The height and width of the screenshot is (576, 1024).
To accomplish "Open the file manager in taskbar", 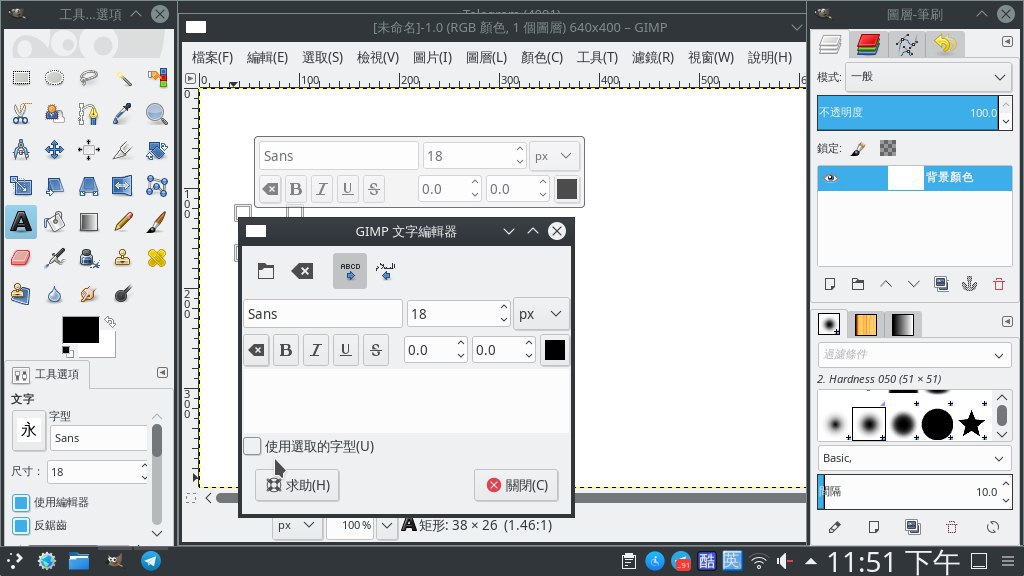I will (79, 561).
